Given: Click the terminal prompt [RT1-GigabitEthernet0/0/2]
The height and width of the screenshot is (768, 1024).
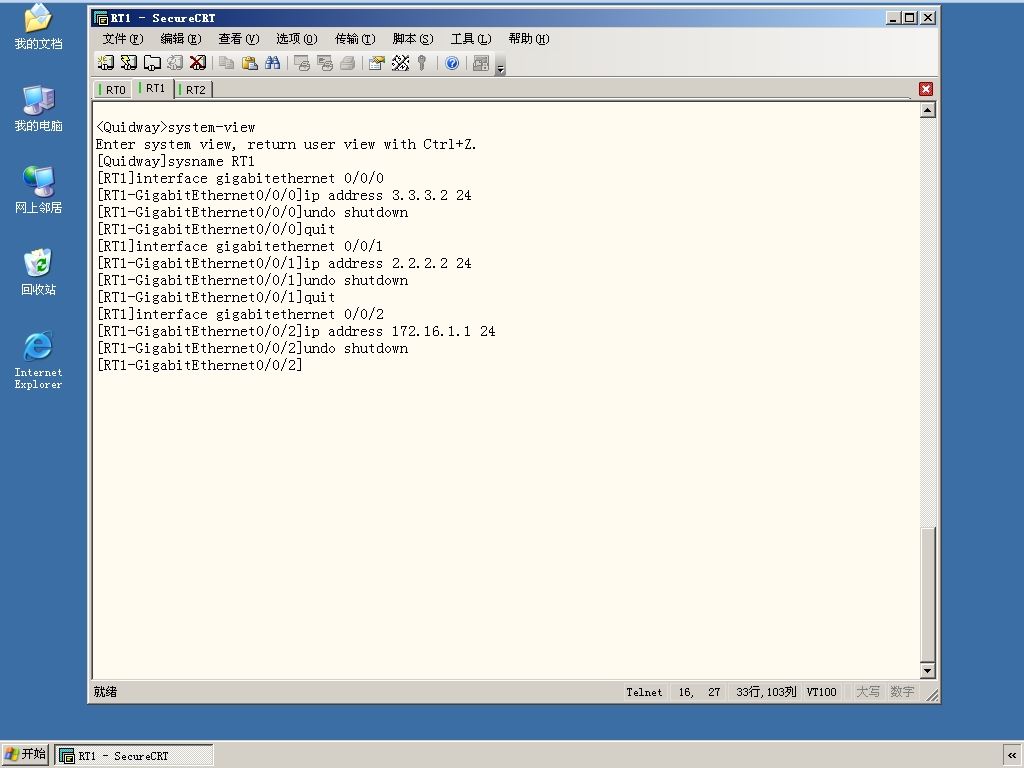Looking at the screenshot, I should click(199, 365).
